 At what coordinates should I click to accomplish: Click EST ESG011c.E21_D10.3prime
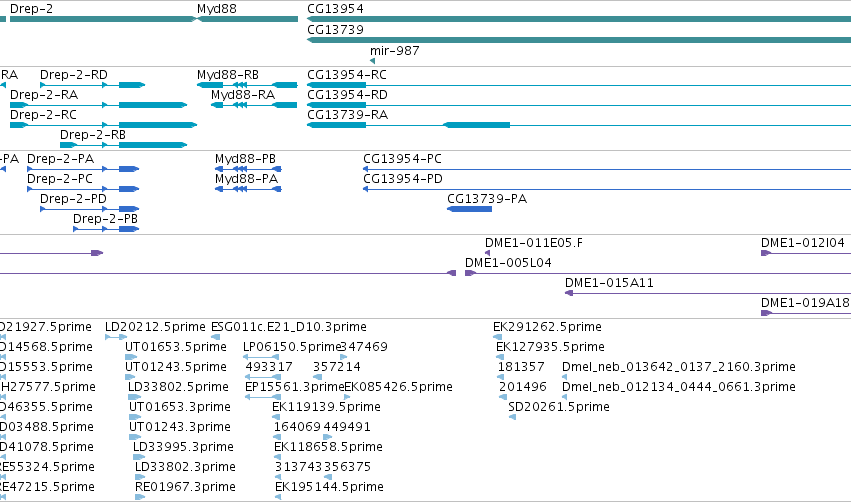click(x=289, y=327)
